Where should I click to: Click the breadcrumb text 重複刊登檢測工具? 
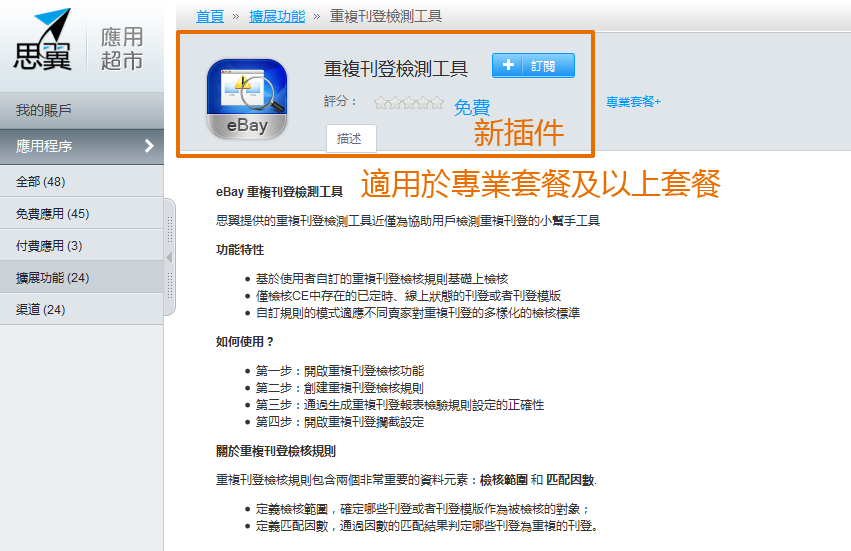coord(386,16)
